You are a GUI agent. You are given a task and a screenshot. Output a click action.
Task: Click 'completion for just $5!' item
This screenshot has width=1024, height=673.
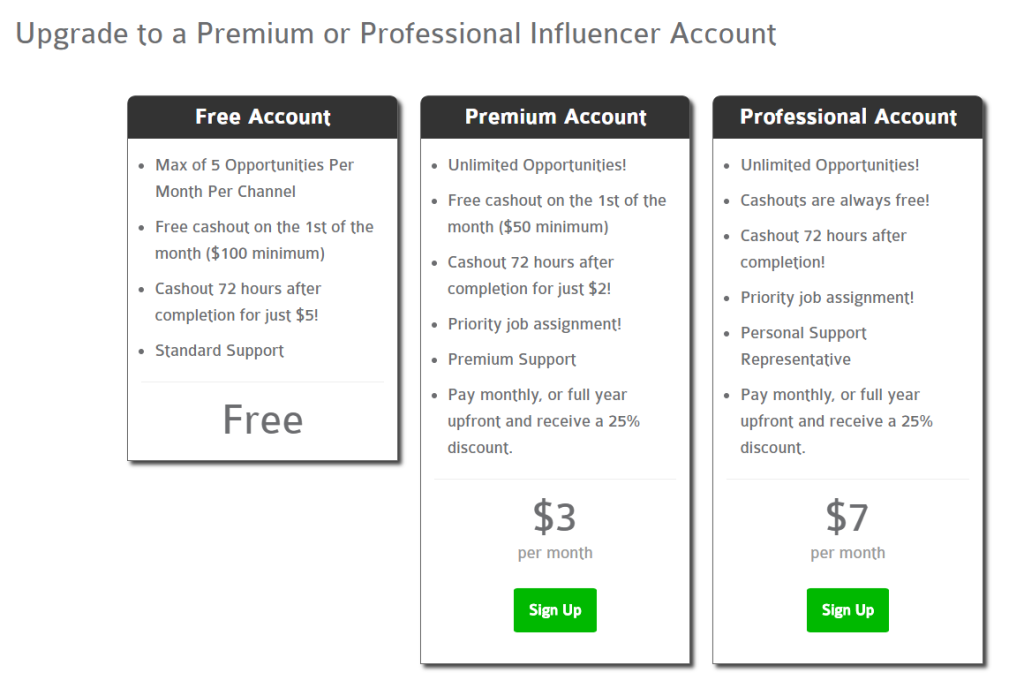point(236,302)
